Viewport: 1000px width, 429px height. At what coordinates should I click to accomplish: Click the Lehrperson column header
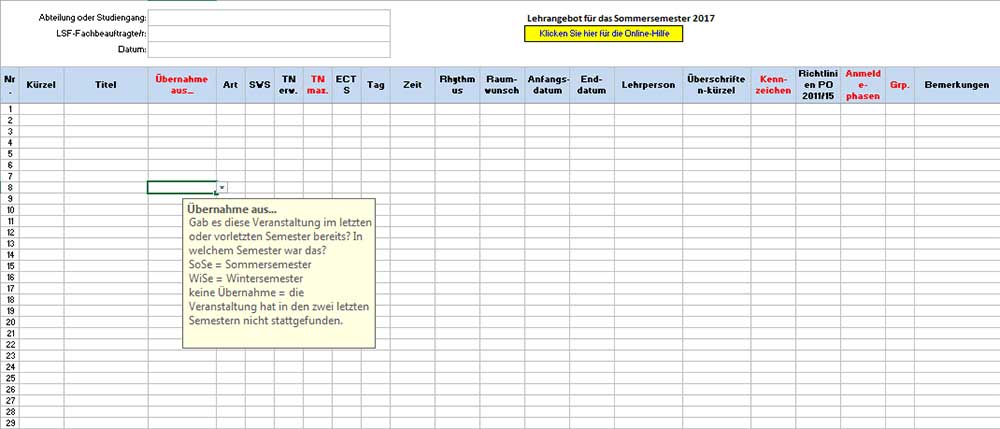coord(647,85)
